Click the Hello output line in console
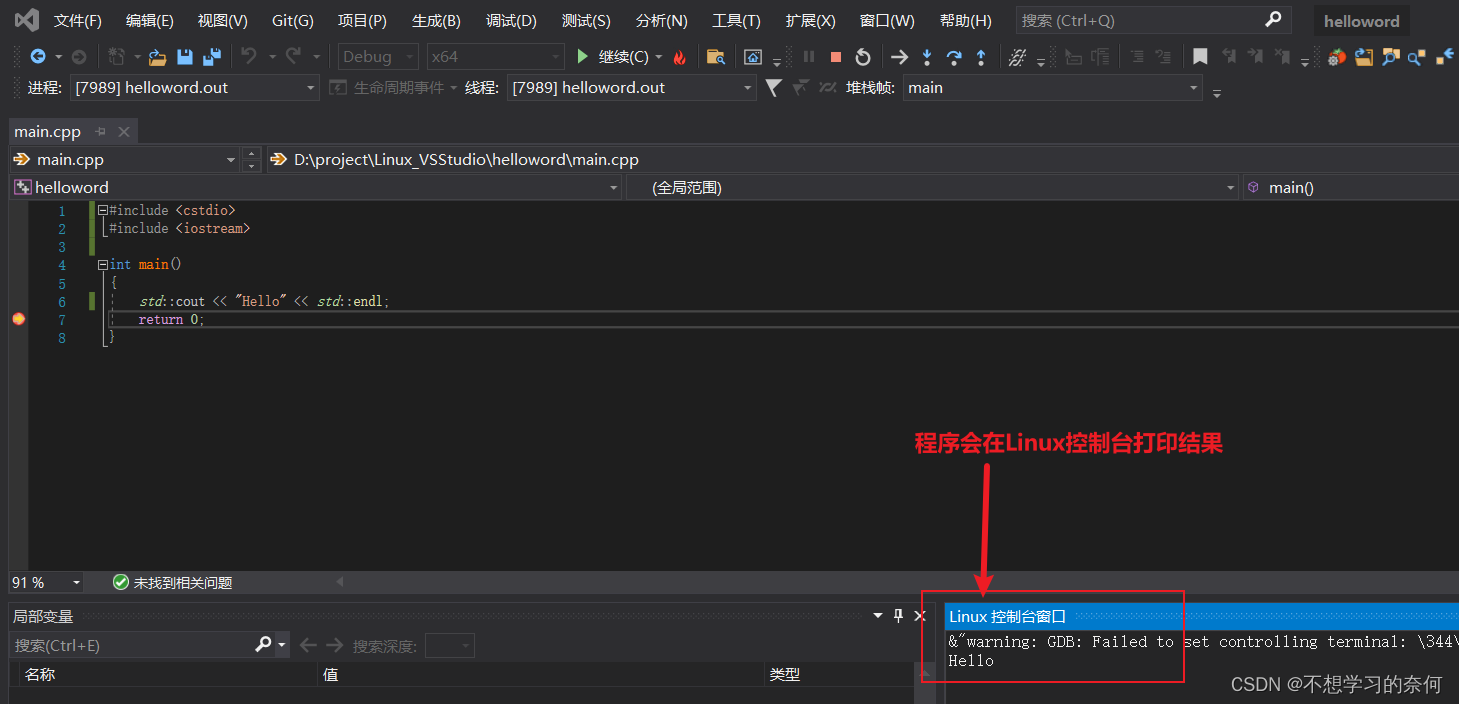 coord(971,661)
